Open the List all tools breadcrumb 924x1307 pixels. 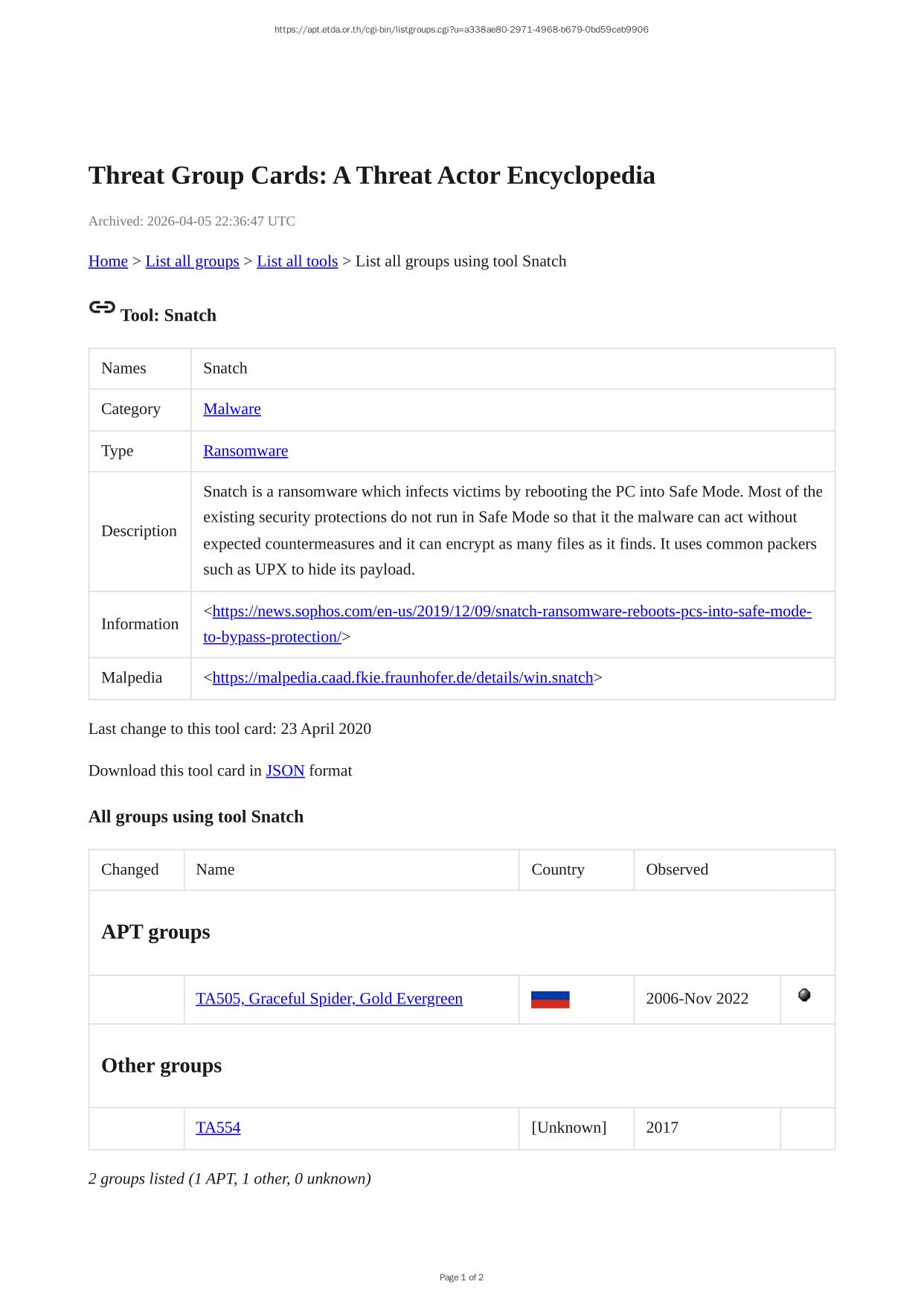point(297,261)
